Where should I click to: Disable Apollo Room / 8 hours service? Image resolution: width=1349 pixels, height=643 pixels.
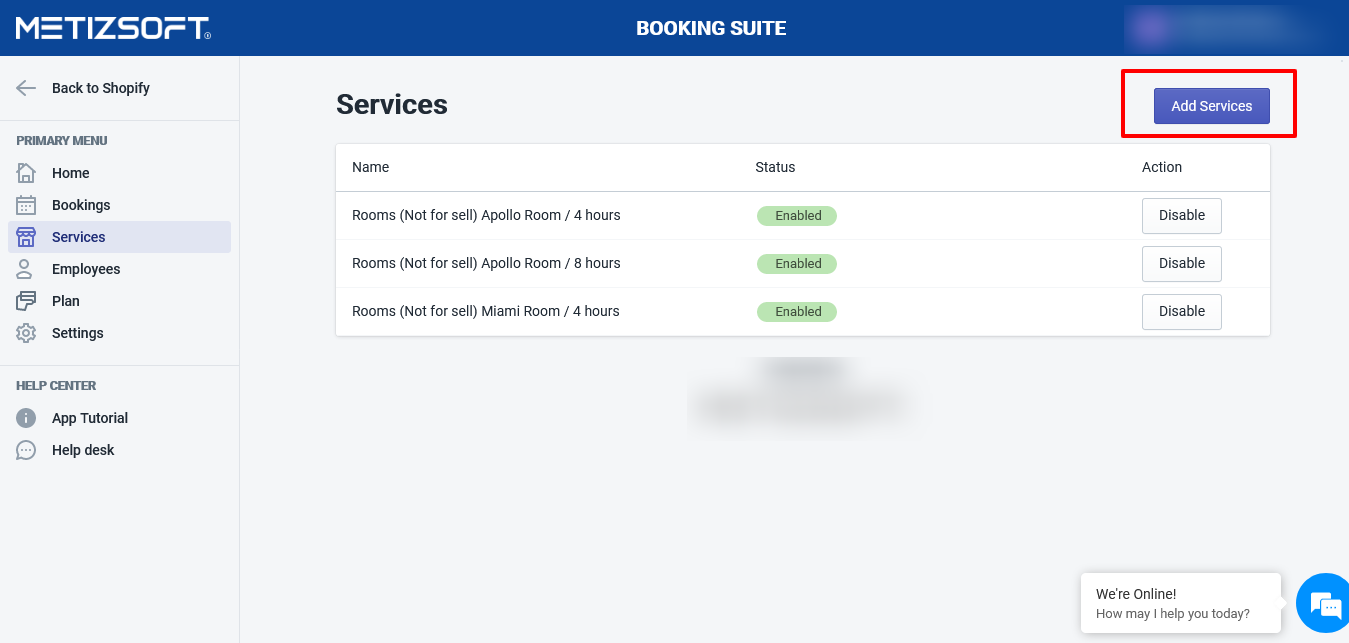pos(1181,263)
